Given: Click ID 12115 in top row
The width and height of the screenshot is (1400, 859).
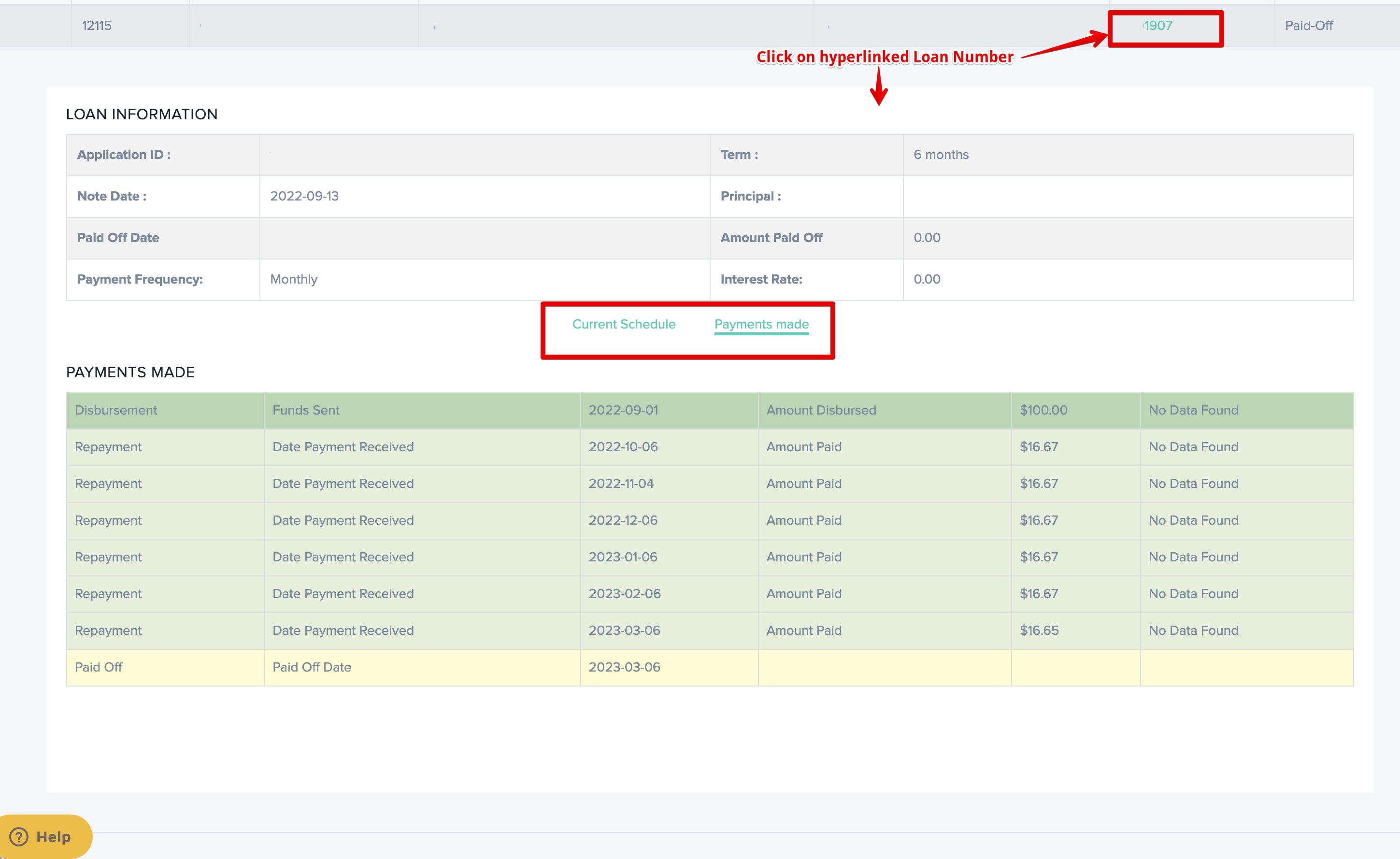Looking at the screenshot, I should [x=97, y=26].
